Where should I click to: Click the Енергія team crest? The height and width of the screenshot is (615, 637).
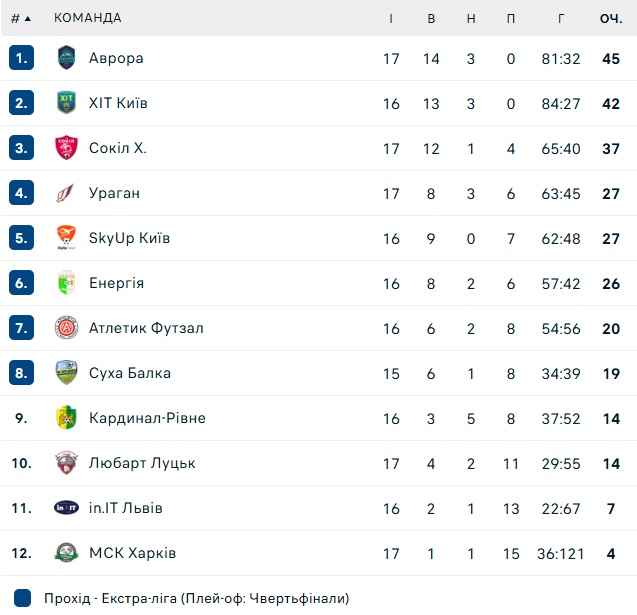[66, 283]
